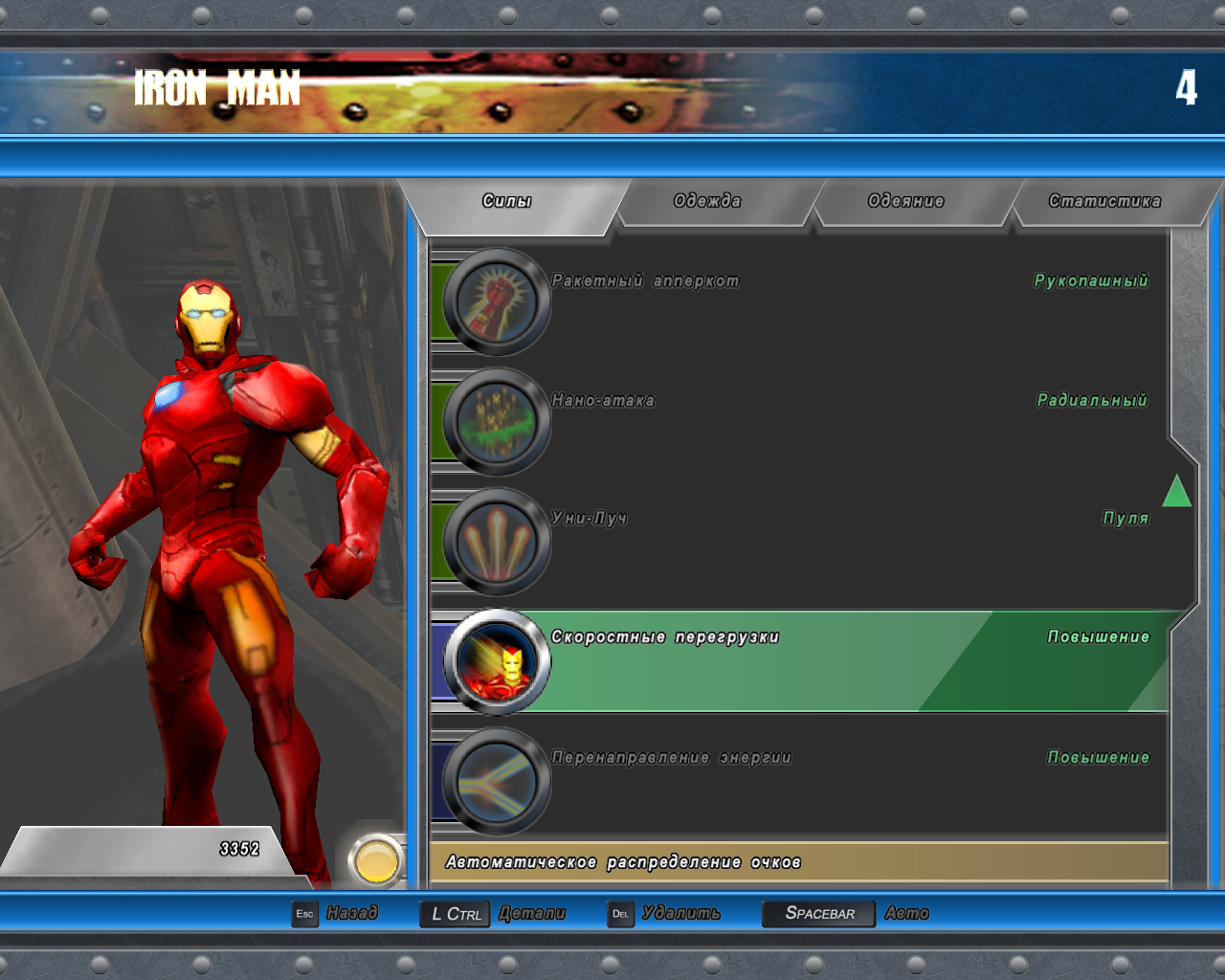Click the Скоростные перегрузки power name
Screen dimensions: 1225x980
point(665,637)
